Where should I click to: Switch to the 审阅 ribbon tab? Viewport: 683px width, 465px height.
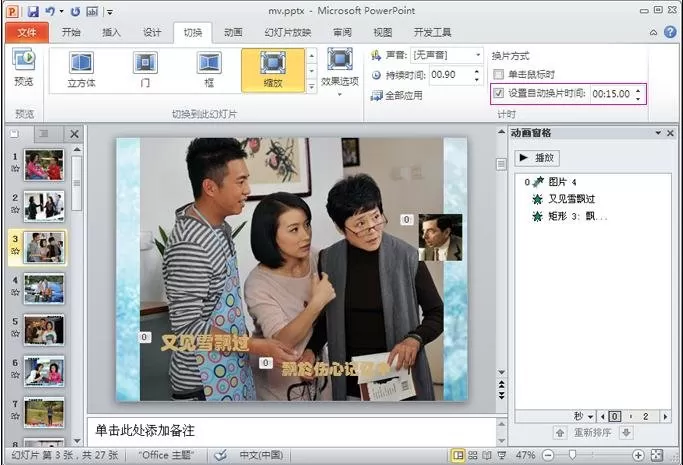(x=342, y=32)
